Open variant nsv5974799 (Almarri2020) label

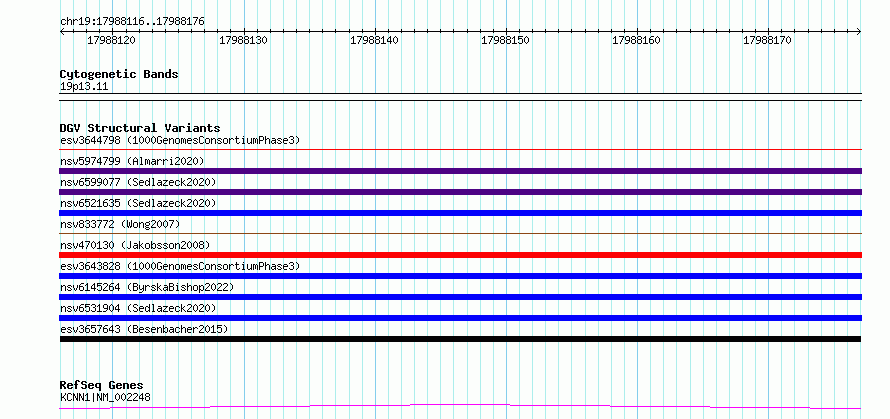pyautogui.click(x=132, y=161)
